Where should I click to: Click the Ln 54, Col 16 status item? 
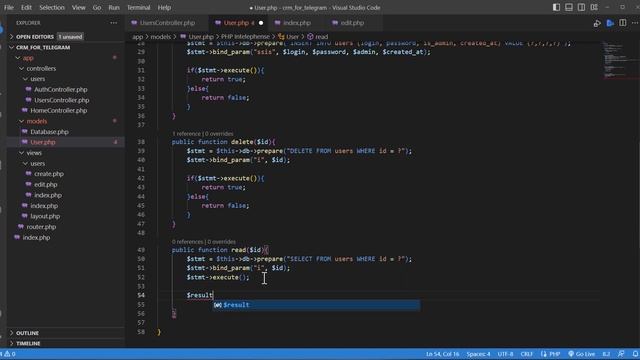coord(442,354)
